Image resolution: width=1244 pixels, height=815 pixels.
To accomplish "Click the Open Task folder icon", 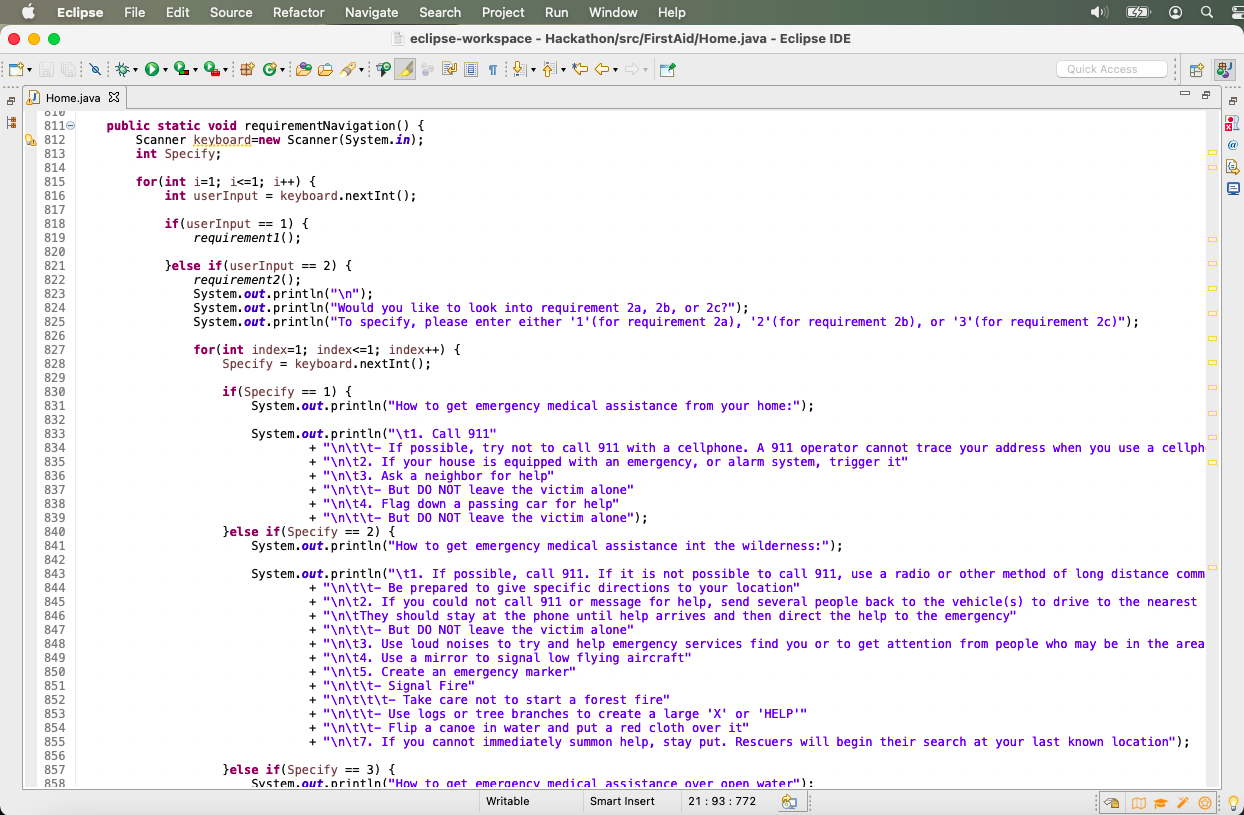I will (x=325, y=70).
